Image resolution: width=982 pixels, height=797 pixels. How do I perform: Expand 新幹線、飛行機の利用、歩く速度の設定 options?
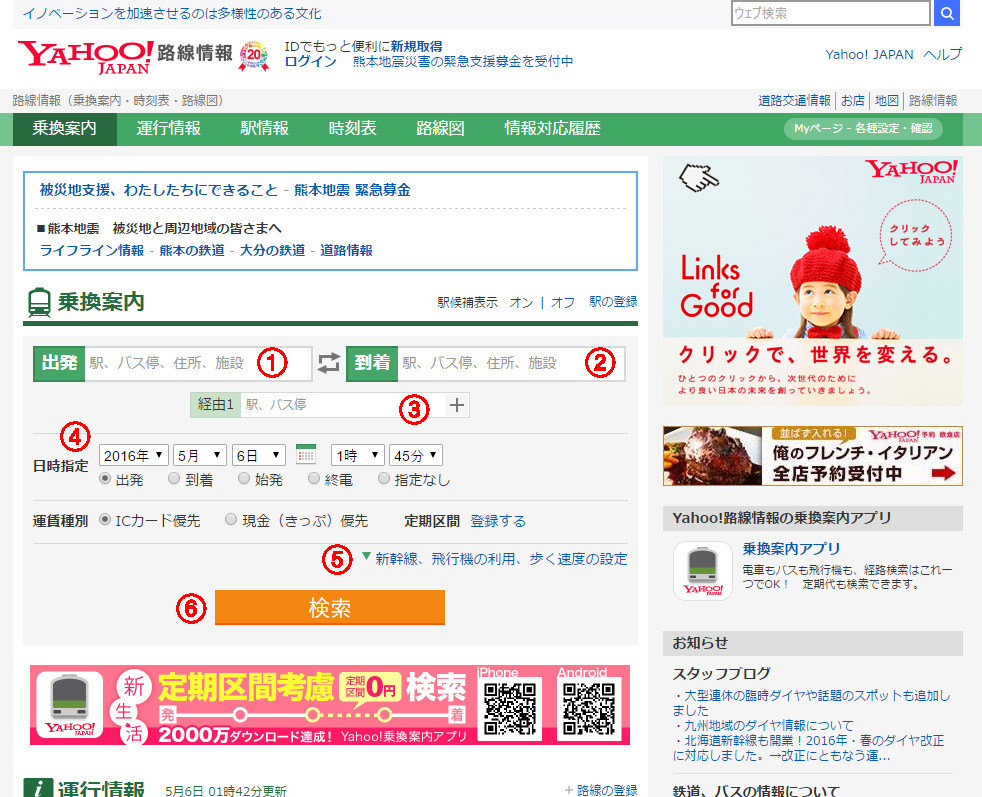point(501,558)
